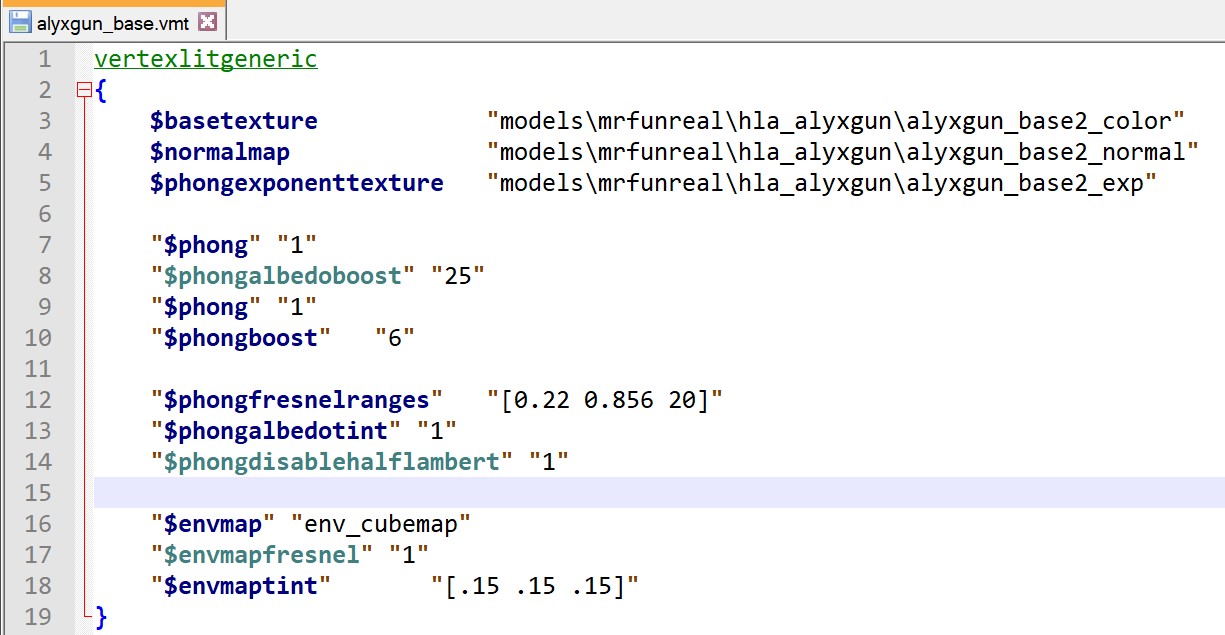Viewport: 1225px width, 635px height.
Task: Click the $phongalbedotint parameter
Action: click(x=276, y=431)
